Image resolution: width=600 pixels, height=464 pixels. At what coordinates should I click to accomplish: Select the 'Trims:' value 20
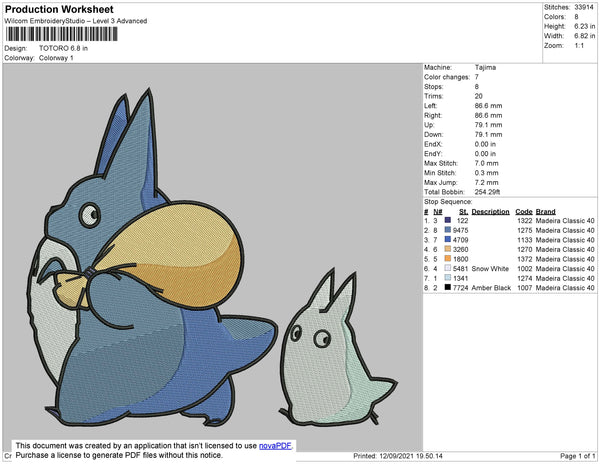click(478, 96)
